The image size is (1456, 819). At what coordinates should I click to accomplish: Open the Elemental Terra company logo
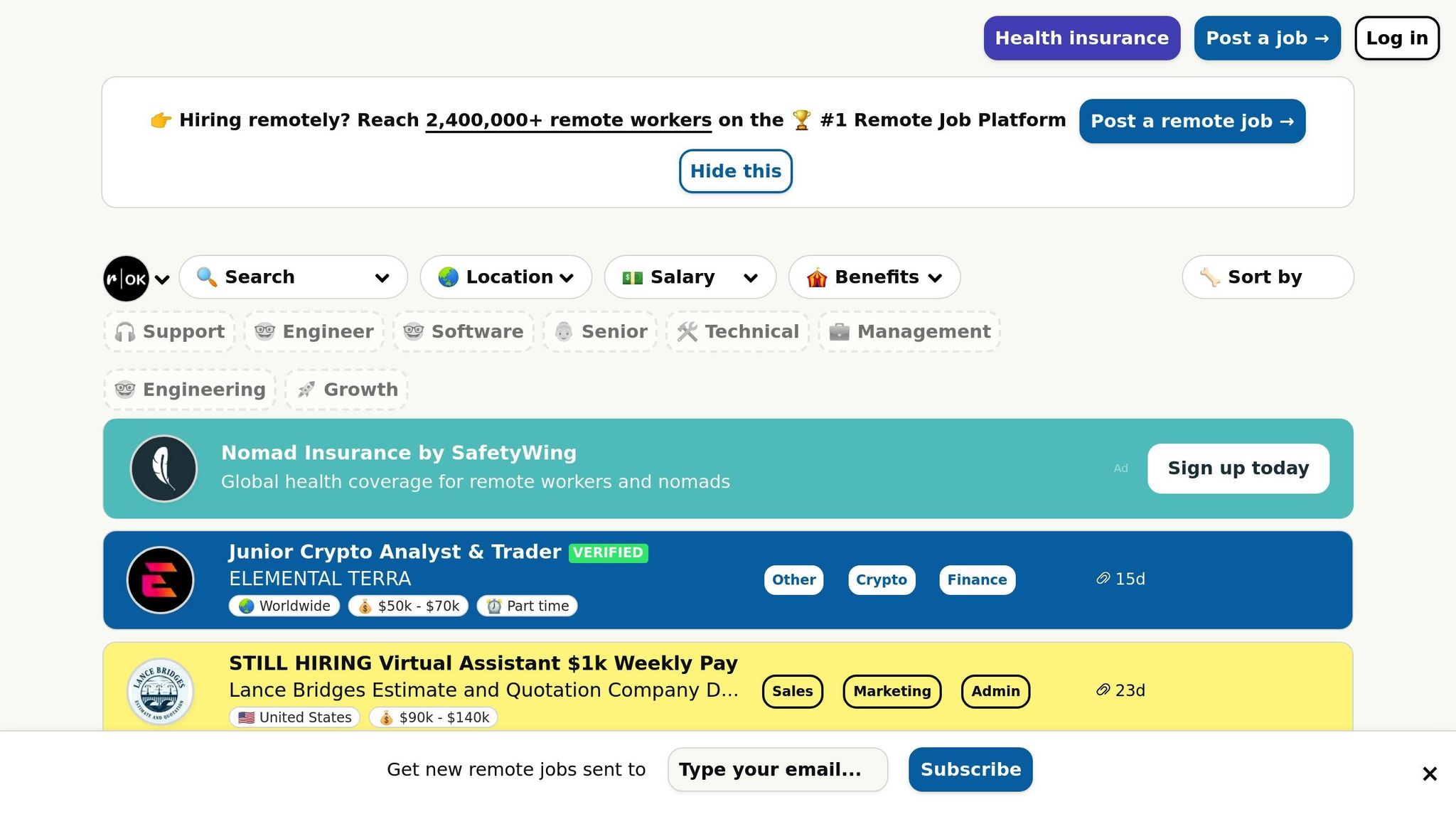[160, 580]
